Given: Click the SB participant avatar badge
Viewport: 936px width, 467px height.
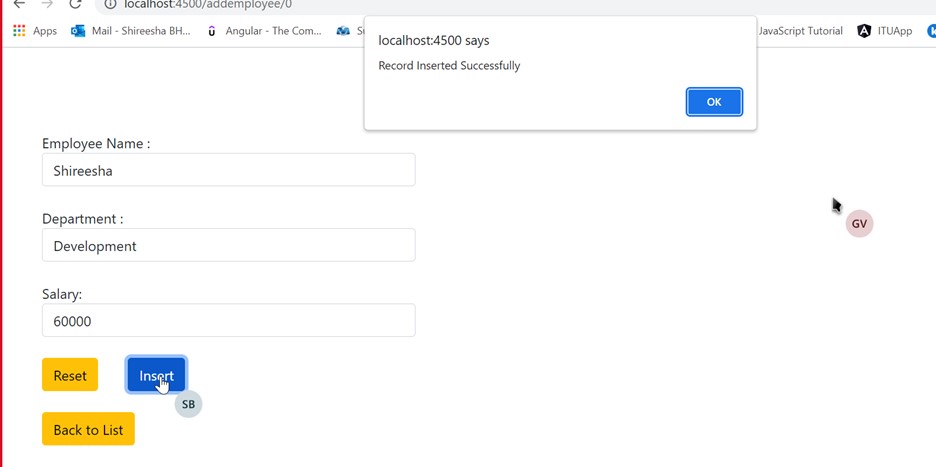Looking at the screenshot, I should 188,405.
